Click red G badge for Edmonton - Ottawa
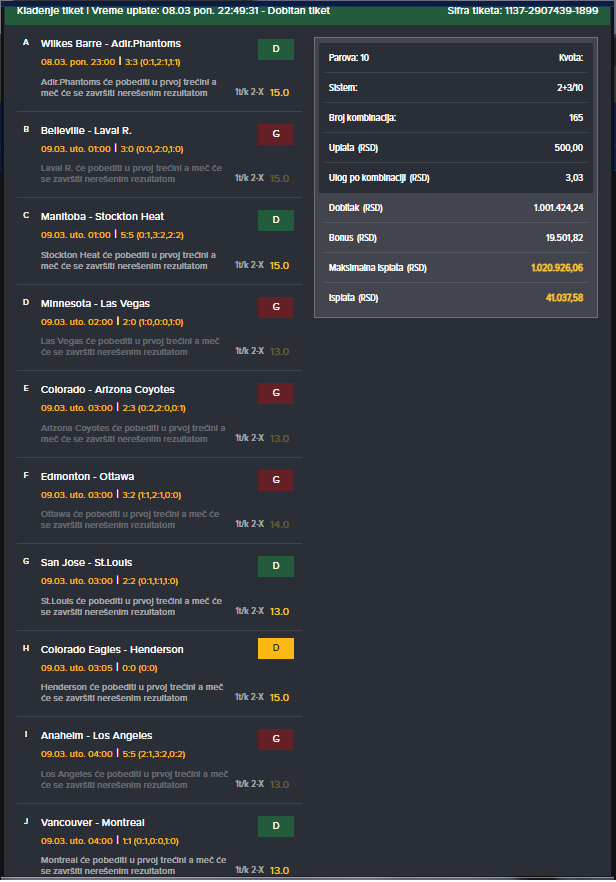 pos(276,480)
